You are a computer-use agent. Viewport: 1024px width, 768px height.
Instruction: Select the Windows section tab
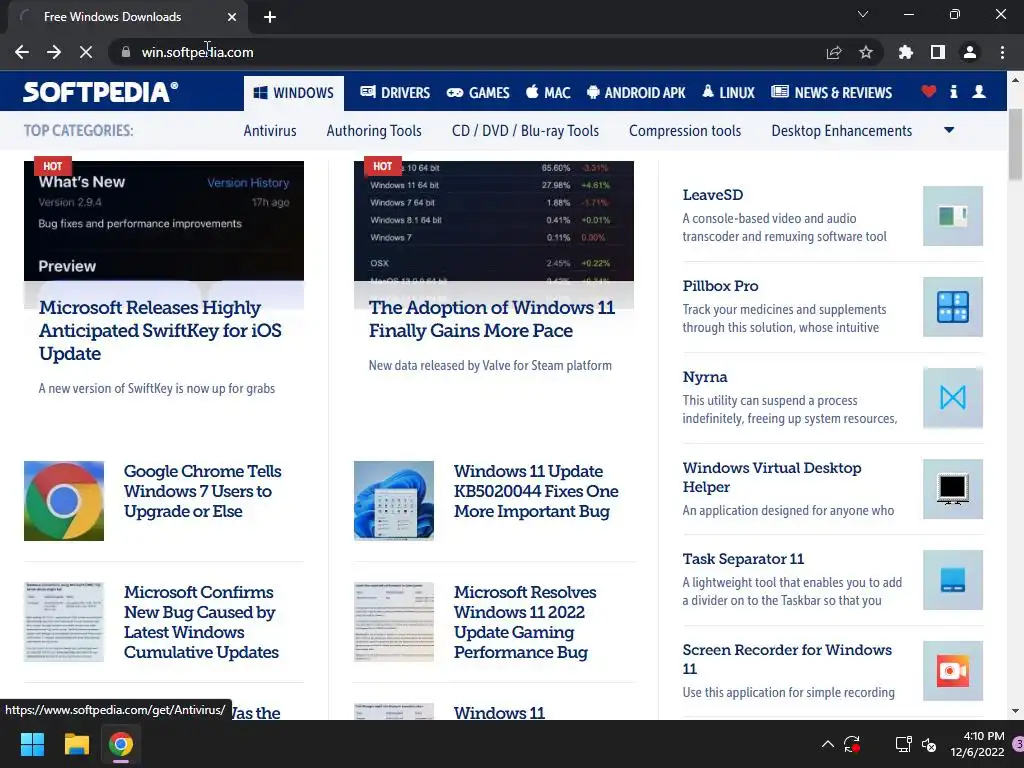point(294,93)
